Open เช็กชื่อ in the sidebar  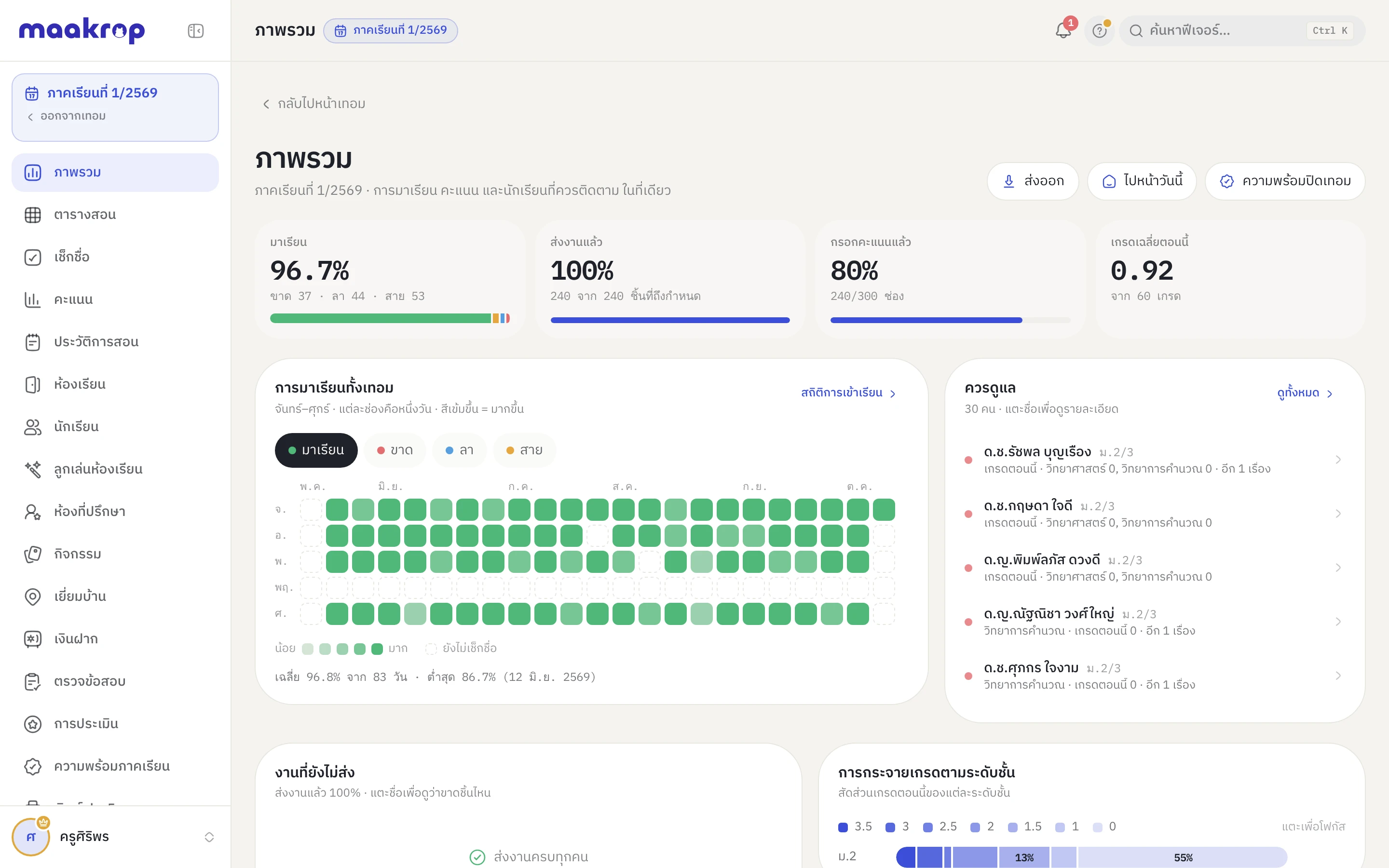pos(115,257)
